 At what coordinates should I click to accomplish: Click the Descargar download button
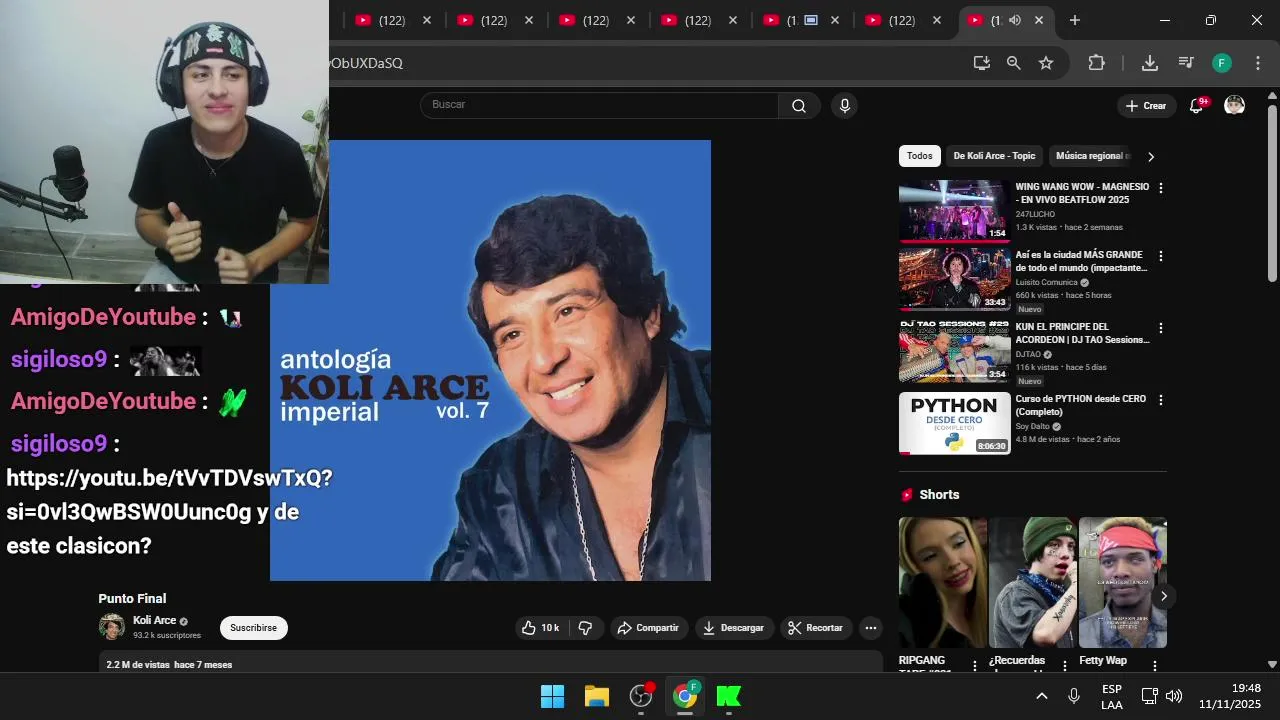coord(733,628)
